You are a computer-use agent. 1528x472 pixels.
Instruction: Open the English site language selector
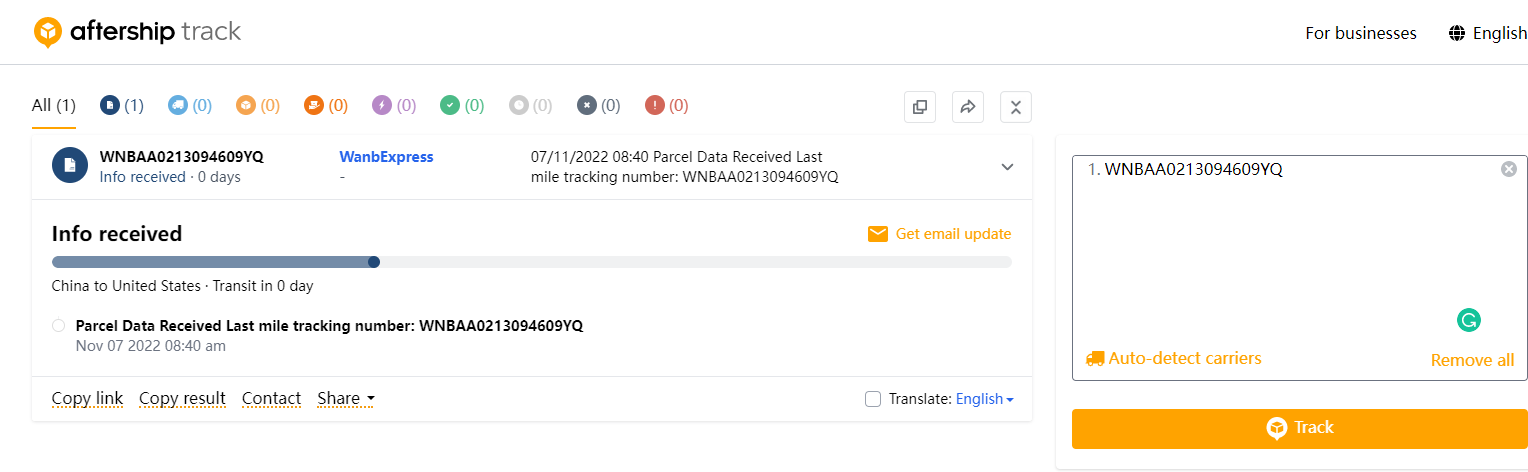(1487, 33)
